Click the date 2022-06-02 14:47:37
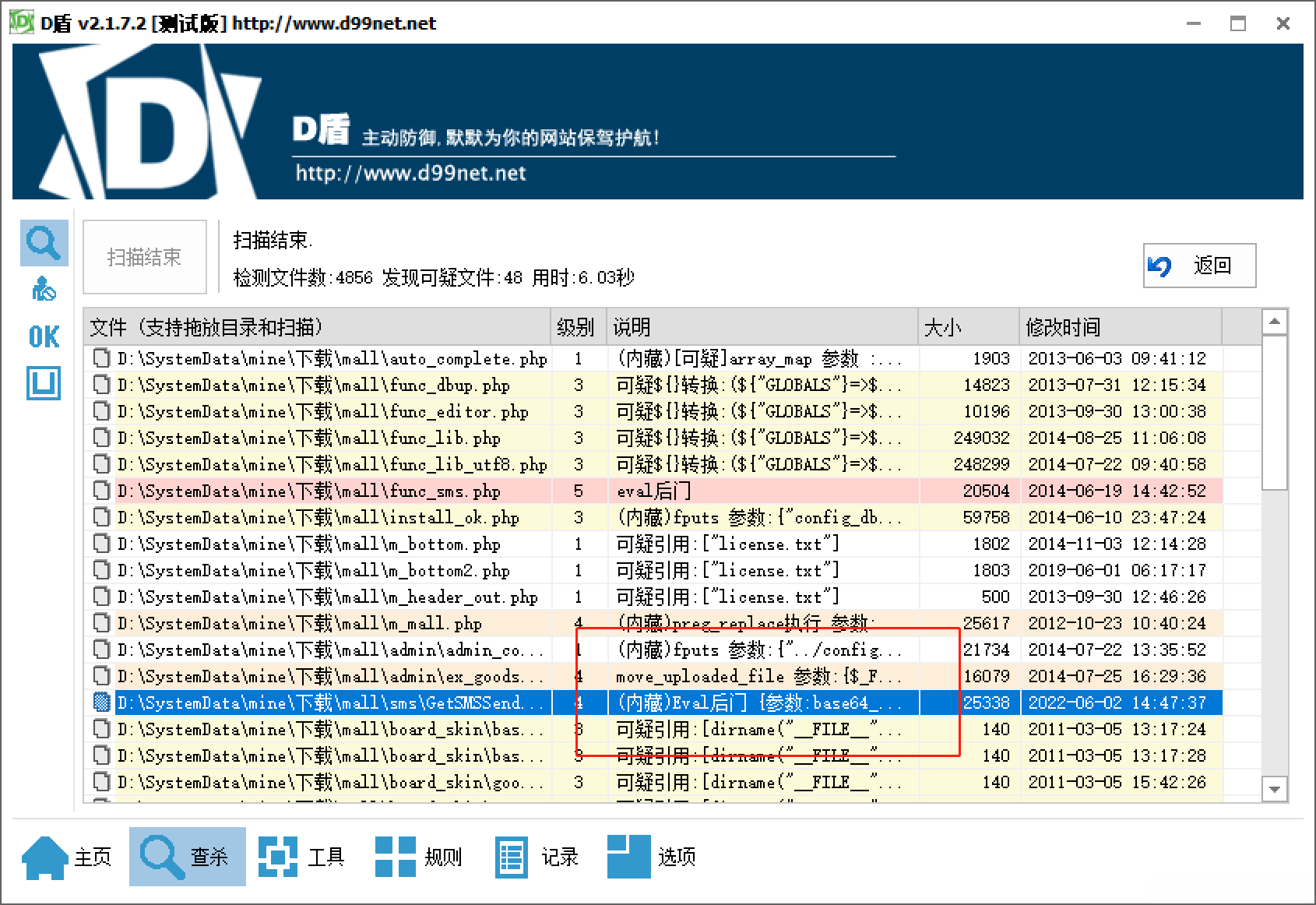 coord(1117,703)
